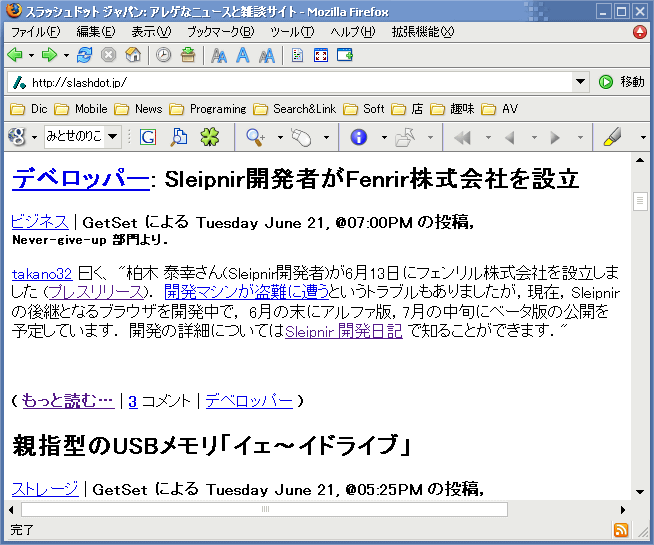Click the double left arrow on the Google toolbar
Viewport: 654px width, 545px height.
(462, 137)
